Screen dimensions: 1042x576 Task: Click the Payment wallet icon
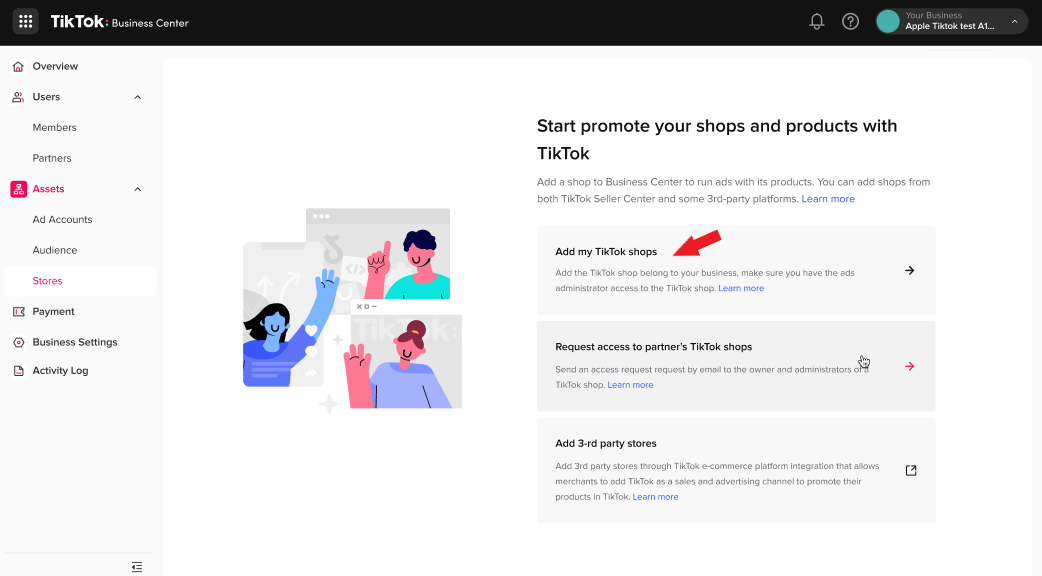[18, 312]
